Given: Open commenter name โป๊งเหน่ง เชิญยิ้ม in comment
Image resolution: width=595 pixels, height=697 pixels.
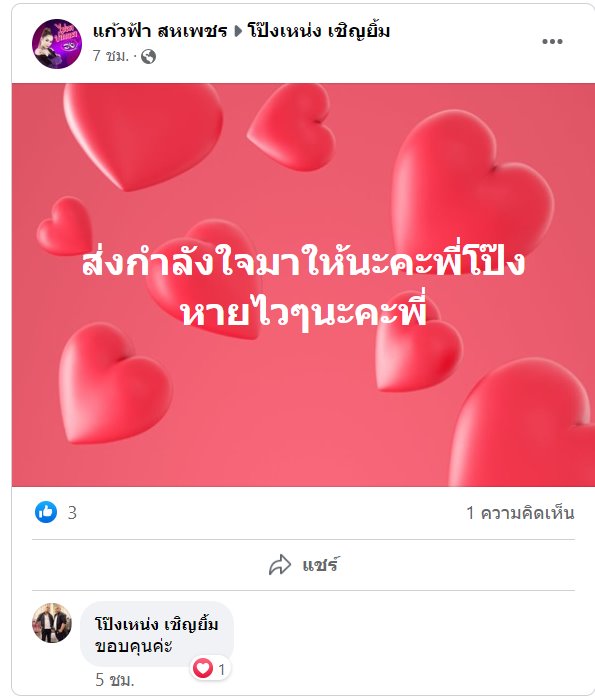Looking at the screenshot, I should (156, 624).
